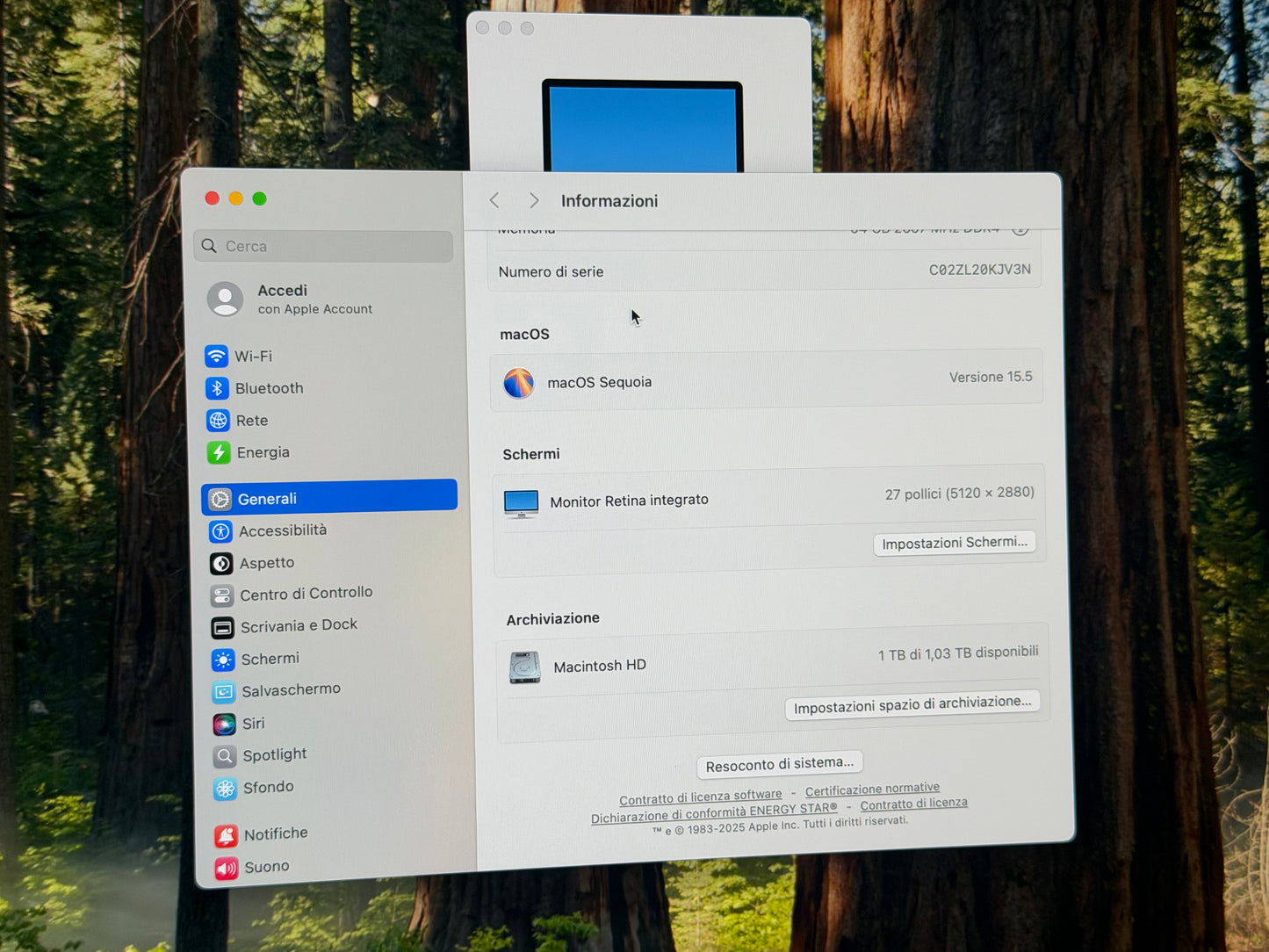Viewport: 1269px width, 952px height.
Task: Select the Notifiche label in sidebar
Action: pyautogui.click(x=276, y=833)
